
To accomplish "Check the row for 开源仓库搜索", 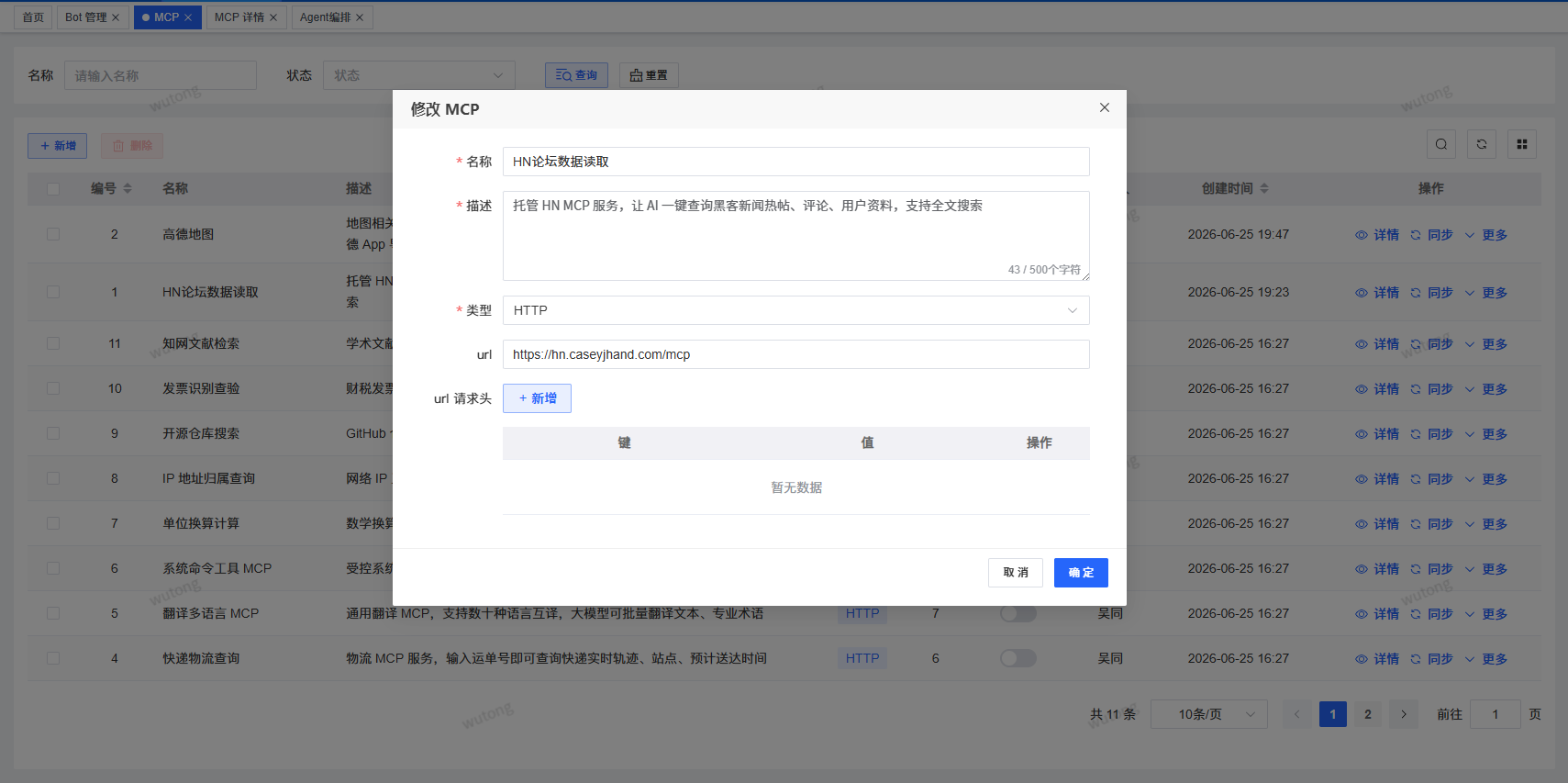I will pos(53,433).
